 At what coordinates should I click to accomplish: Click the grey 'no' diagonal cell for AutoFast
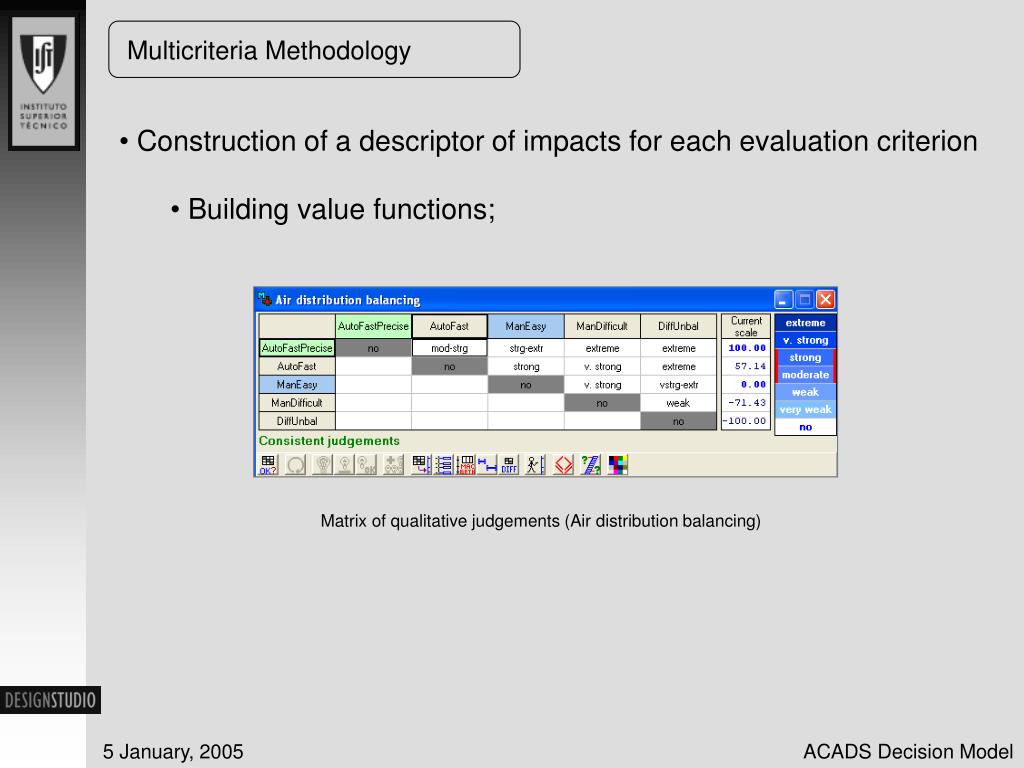[449, 366]
